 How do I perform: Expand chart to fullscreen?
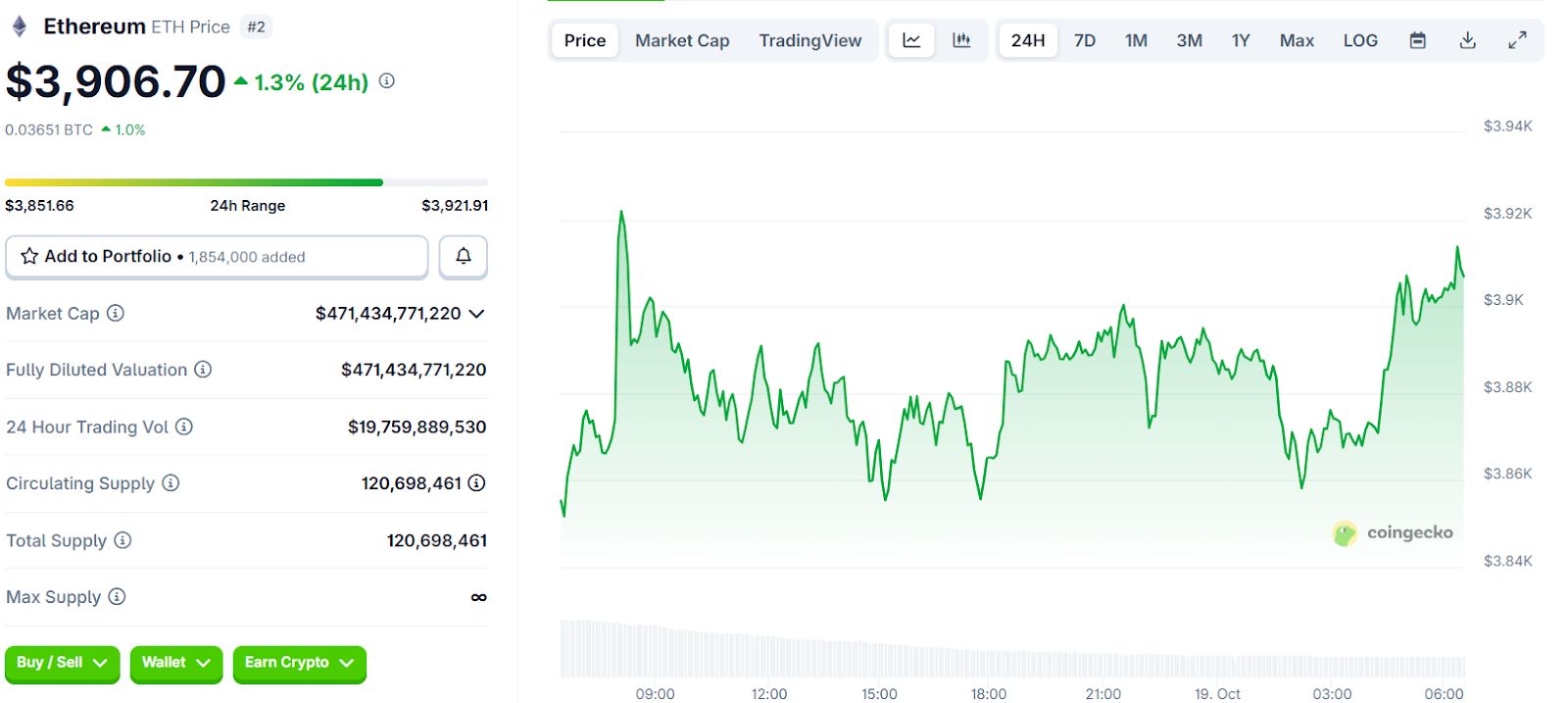click(x=1517, y=40)
